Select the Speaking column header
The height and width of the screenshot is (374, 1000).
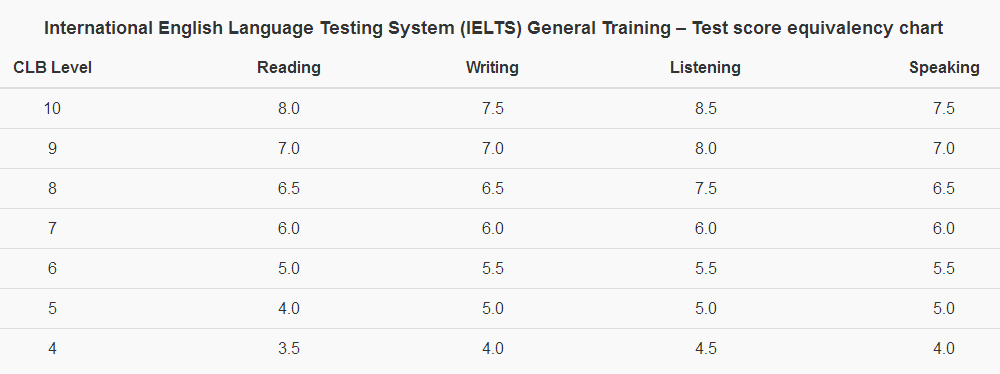click(x=944, y=68)
